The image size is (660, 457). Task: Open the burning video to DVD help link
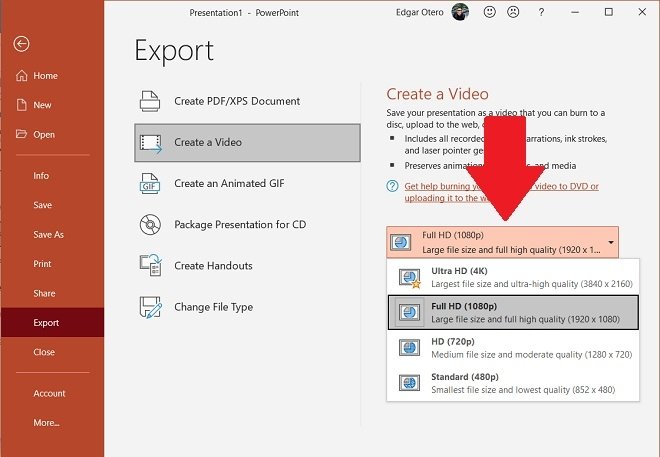coord(501,192)
